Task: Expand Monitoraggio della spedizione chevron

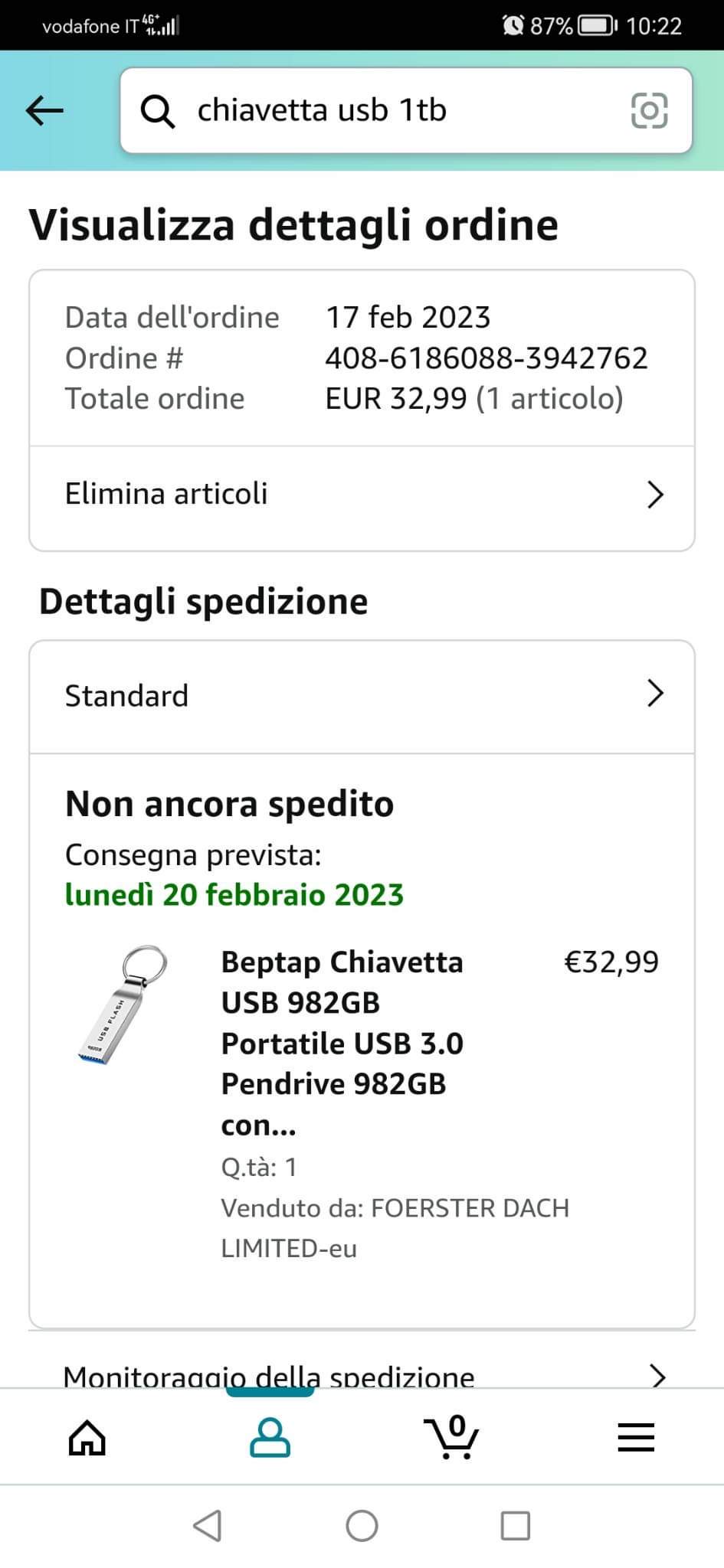Action: [657, 1376]
